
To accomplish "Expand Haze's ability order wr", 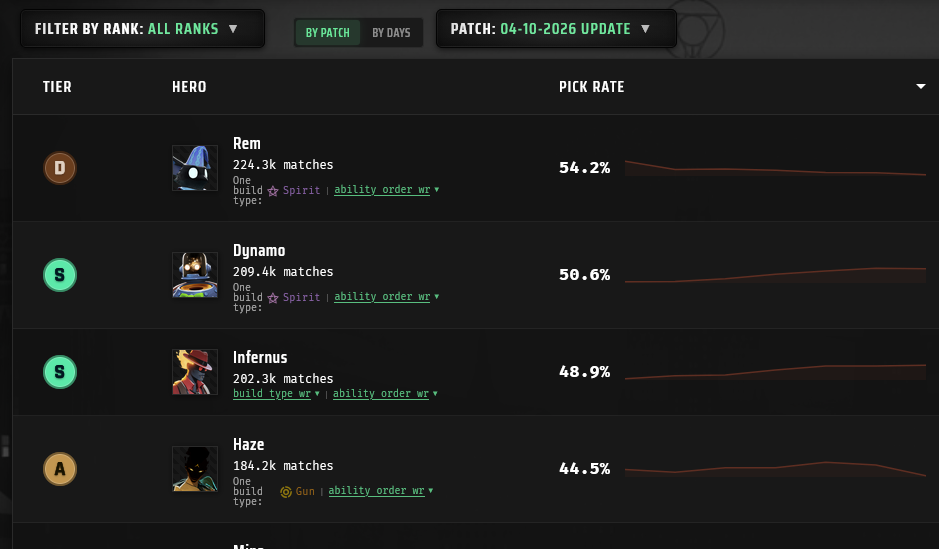I will click(380, 491).
